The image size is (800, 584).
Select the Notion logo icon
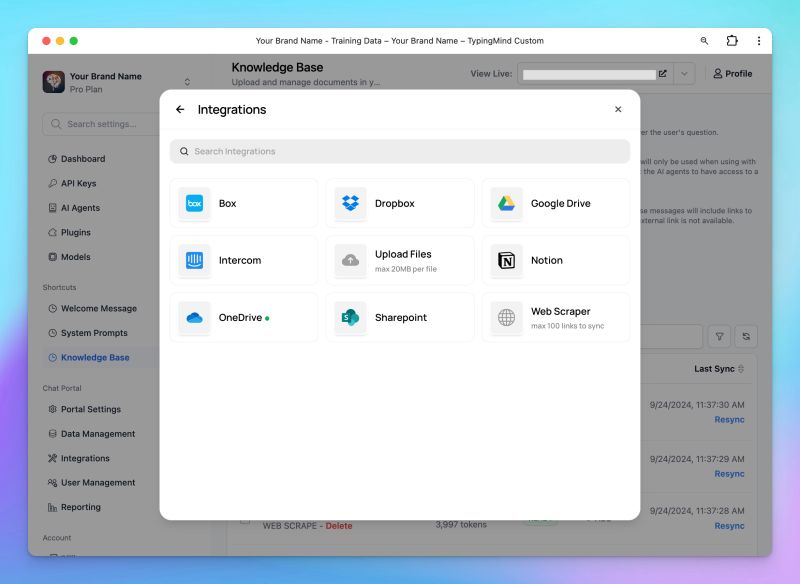(x=507, y=261)
